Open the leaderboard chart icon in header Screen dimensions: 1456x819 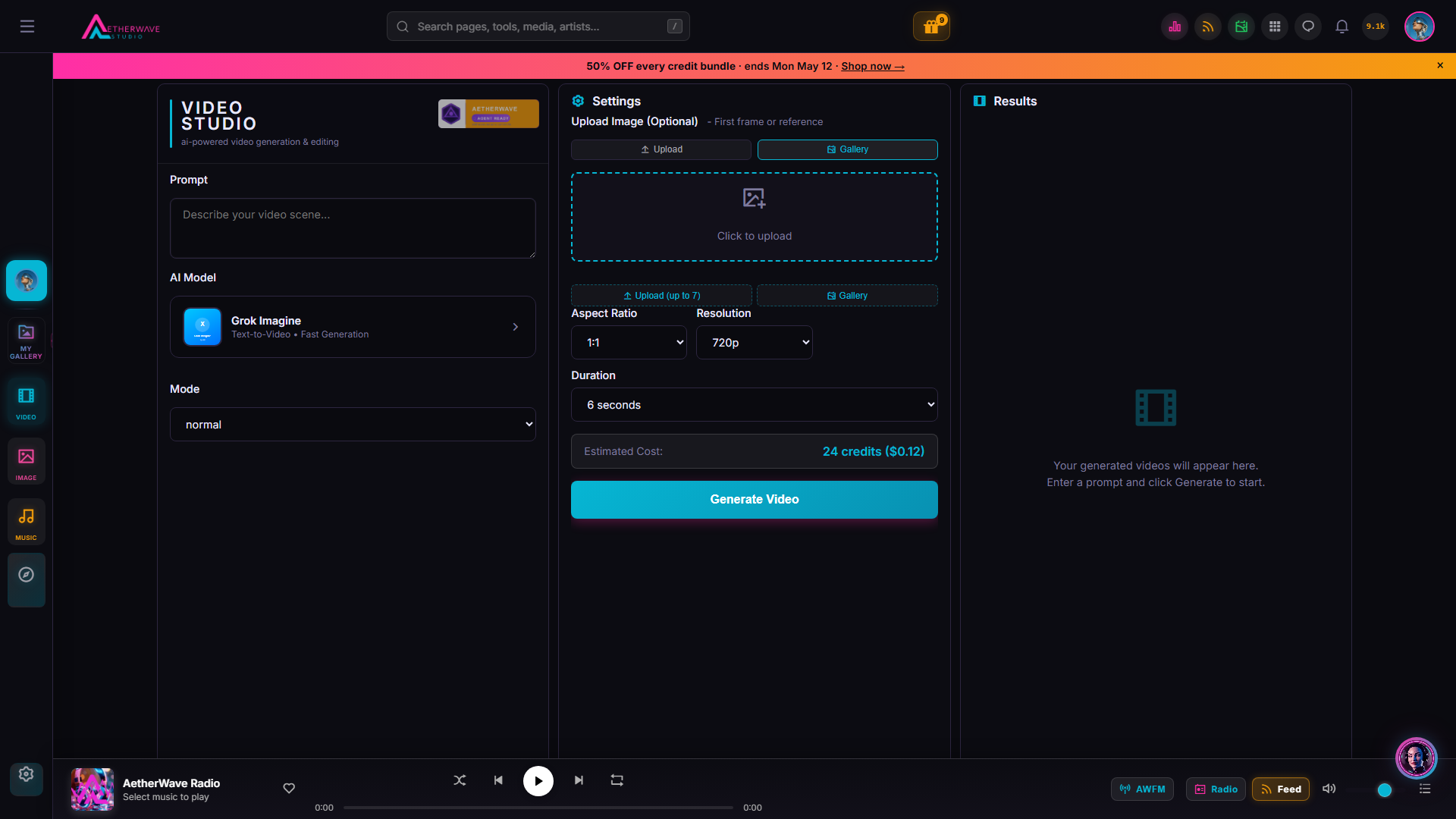coord(1175,27)
